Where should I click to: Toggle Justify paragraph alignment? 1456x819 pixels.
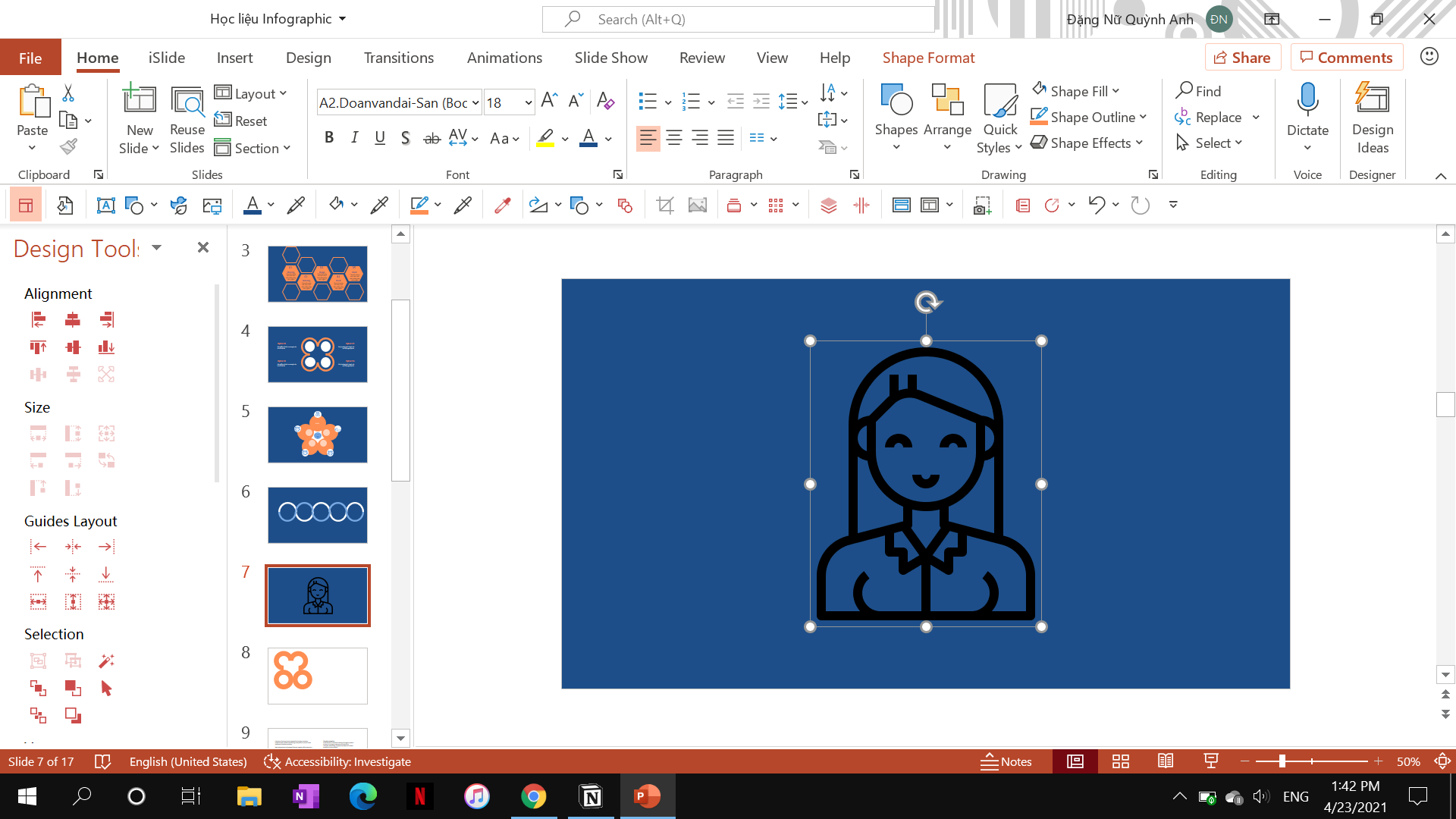tap(726, 138)
